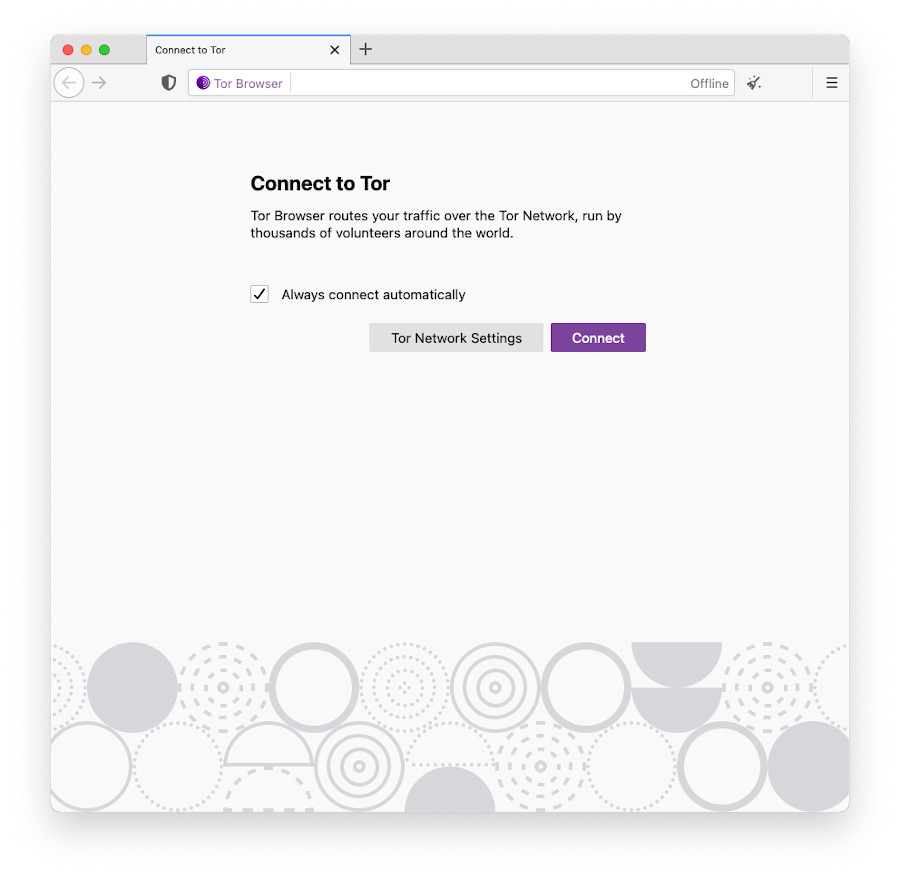Open Tor Network Settings
The image size is (900, 879).
tap(456, 338)
